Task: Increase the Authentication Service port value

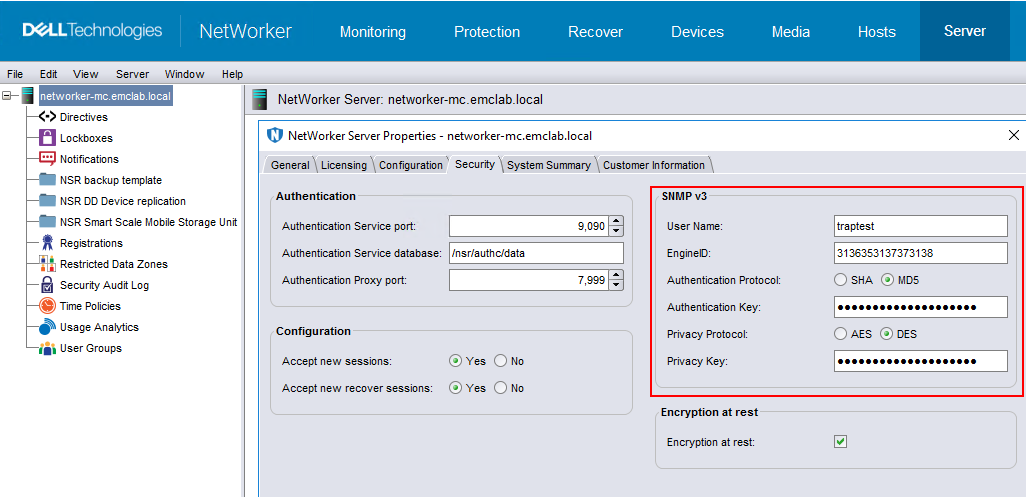Action: [x=616, y=222]
